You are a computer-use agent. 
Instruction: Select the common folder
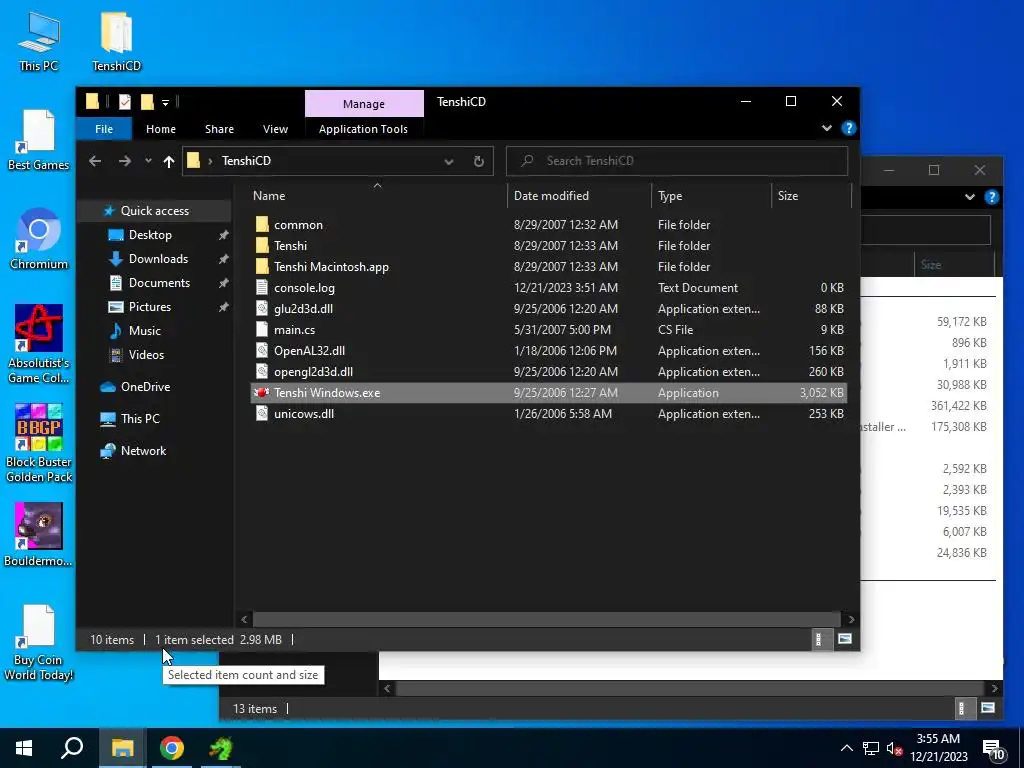(x=549, y=225)
